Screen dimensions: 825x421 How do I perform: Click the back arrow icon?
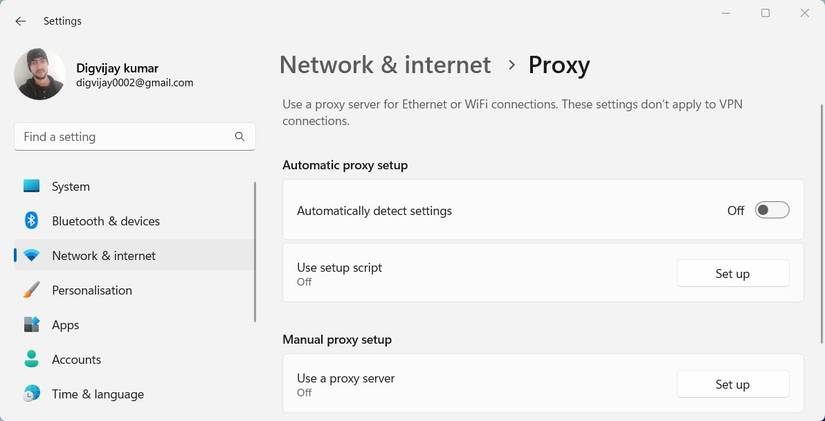pyautogui.click(x=21, y=21)
